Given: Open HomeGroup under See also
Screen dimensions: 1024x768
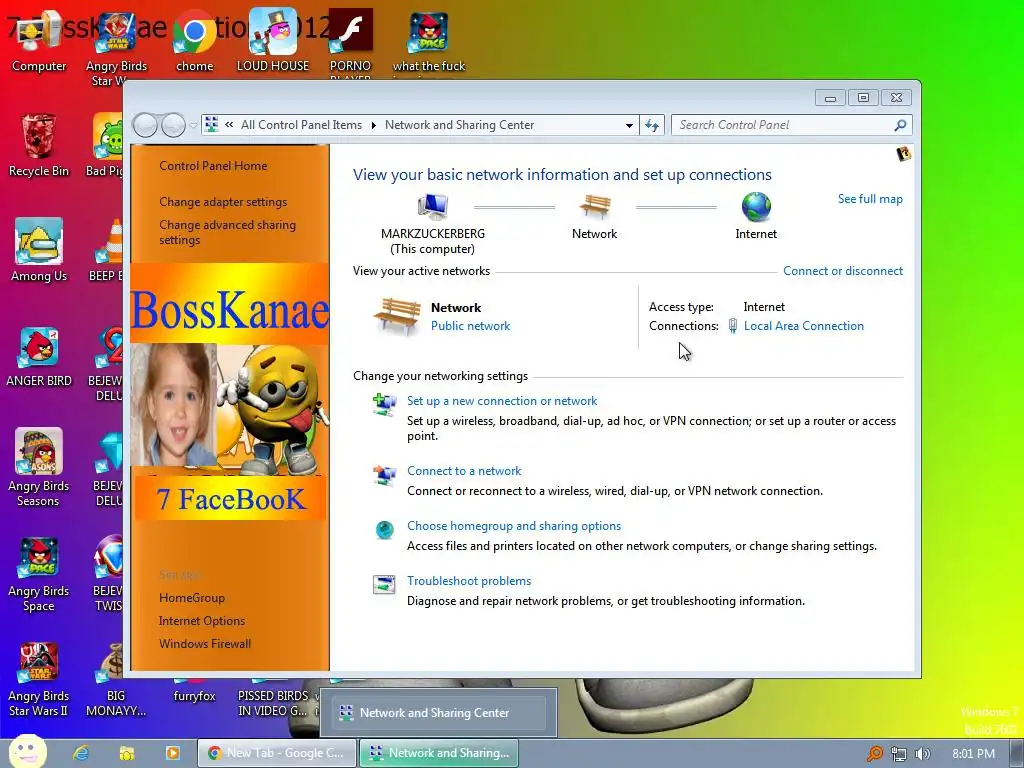Looking at the screenshot, I should (192, 598).
